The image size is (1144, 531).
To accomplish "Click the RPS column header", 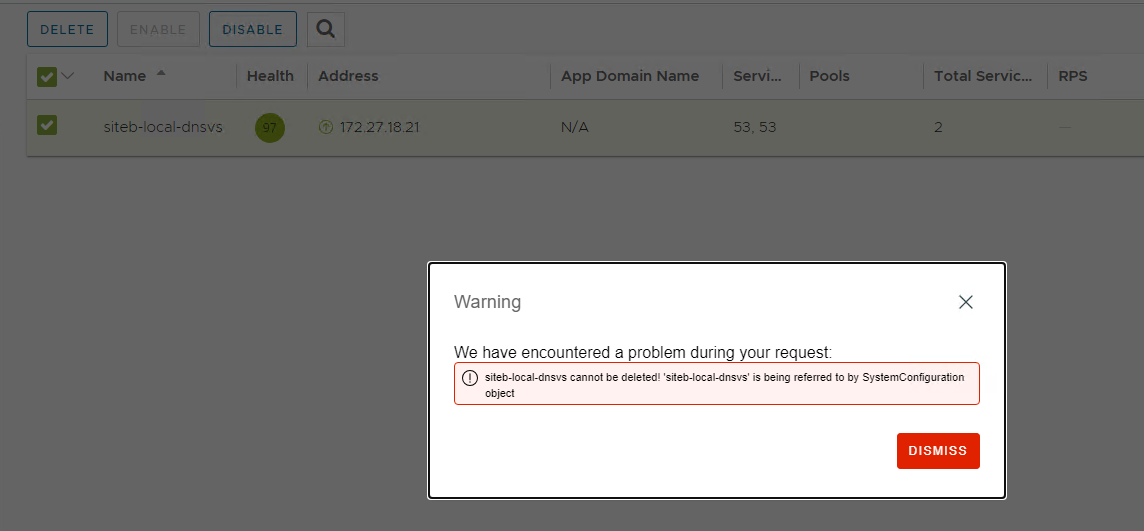I will point(1072,76).
